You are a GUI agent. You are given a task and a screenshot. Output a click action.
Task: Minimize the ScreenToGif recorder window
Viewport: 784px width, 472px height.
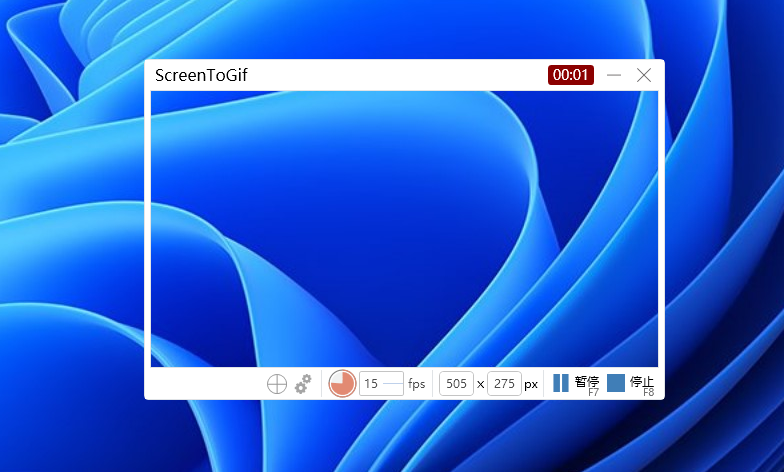[x=614, y=75]
